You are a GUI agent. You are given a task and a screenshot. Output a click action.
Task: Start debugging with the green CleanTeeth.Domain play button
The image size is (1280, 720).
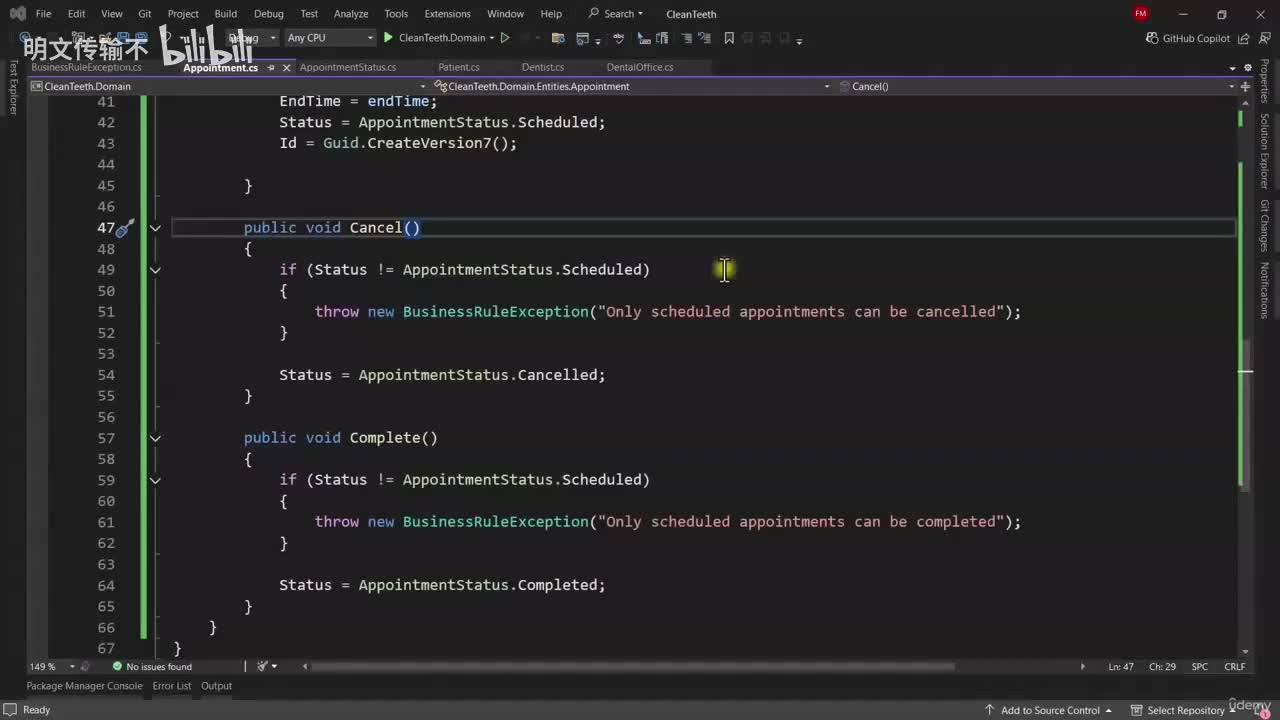[389, 38]
